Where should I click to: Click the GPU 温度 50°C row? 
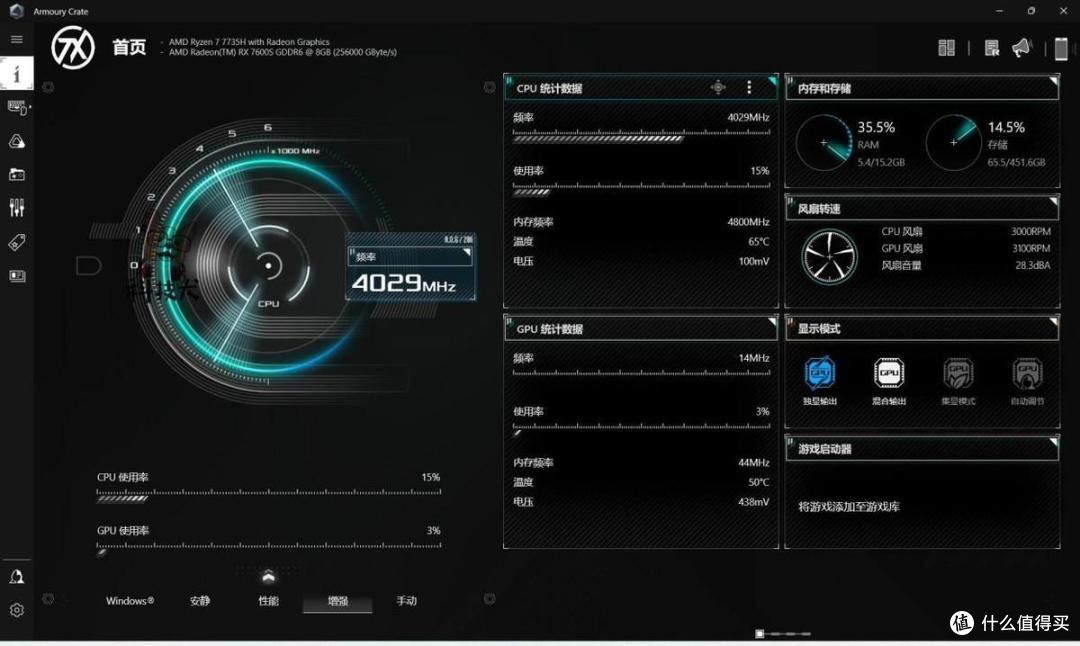tap(641, 482)
